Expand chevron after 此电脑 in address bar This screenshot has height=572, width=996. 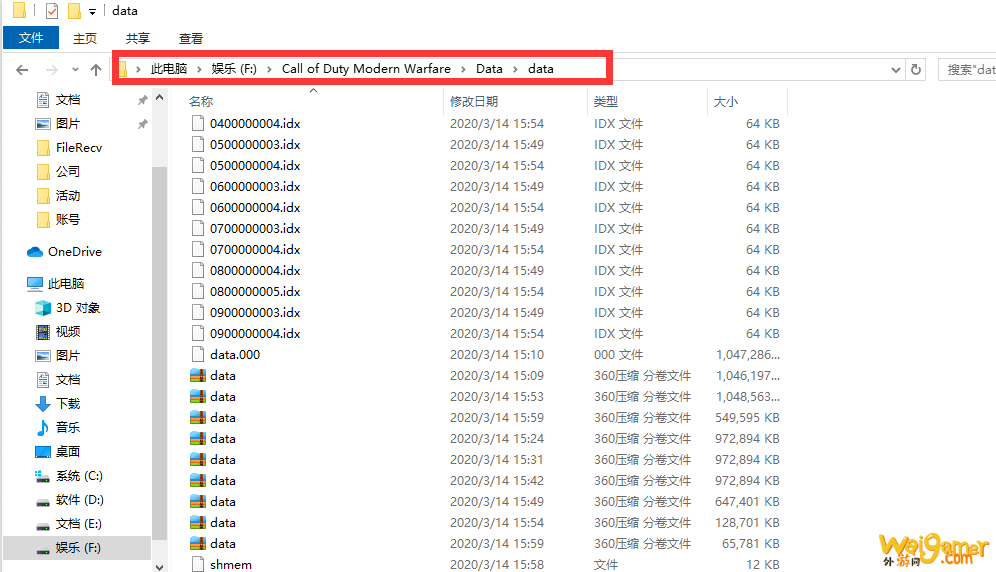[199, 69]
